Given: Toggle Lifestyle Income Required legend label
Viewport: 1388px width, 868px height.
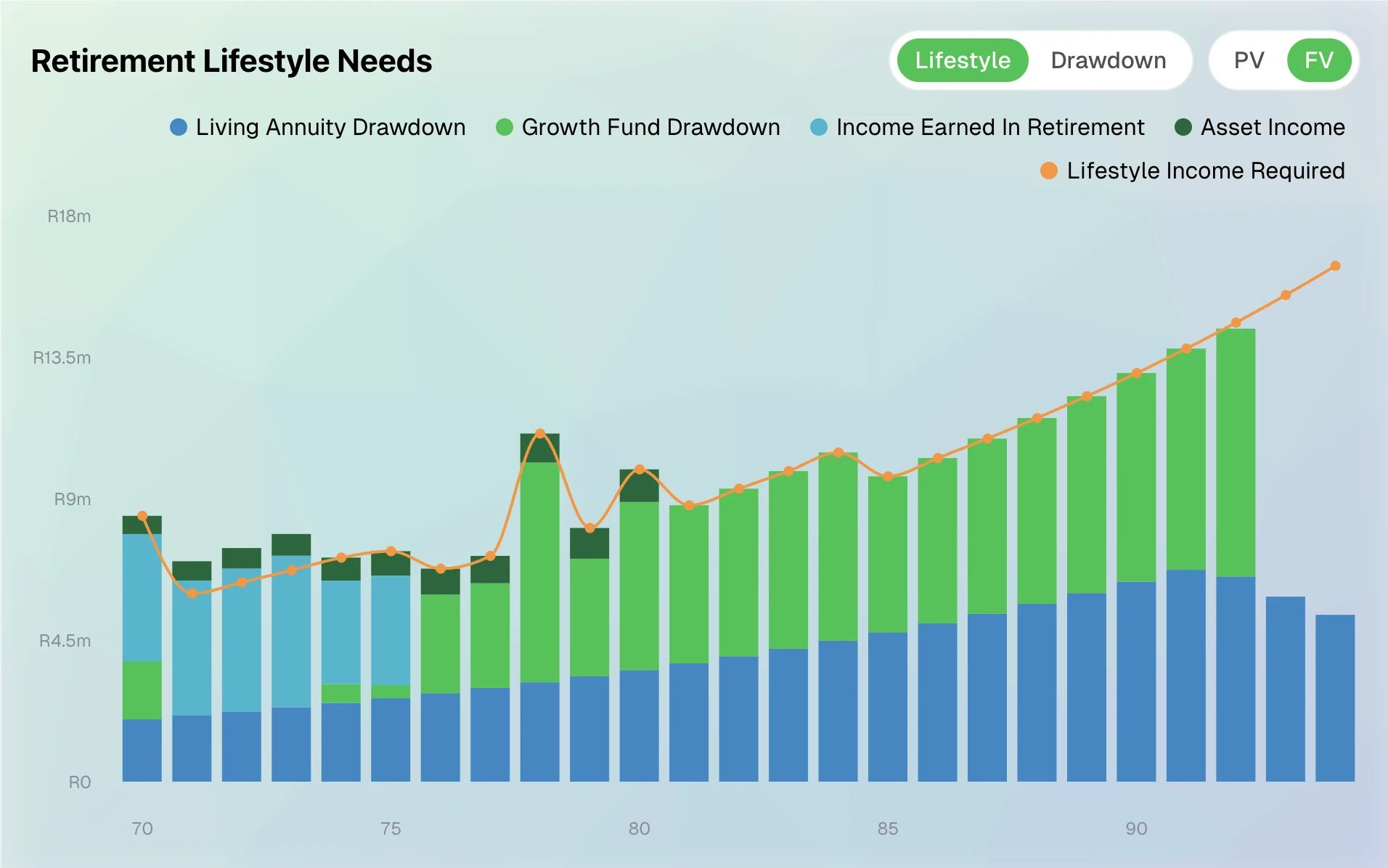Looking at the screenshot, I should (x=1205, y=171).
